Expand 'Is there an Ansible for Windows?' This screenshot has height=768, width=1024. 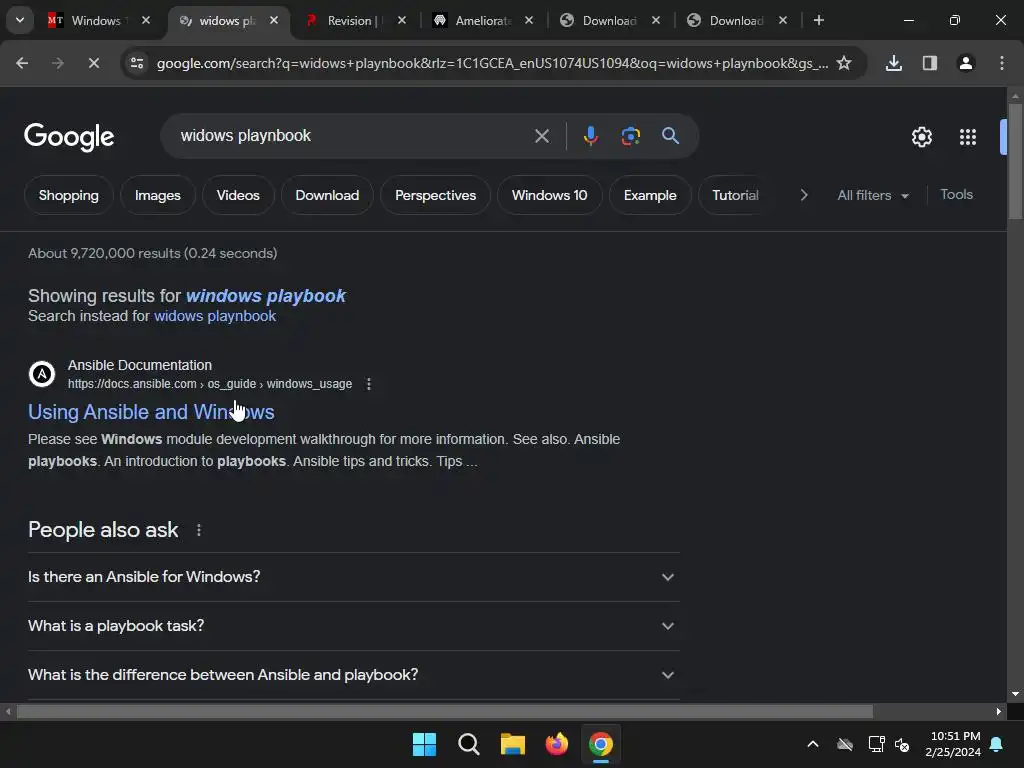pyautogui.click(x=353, y=577)
